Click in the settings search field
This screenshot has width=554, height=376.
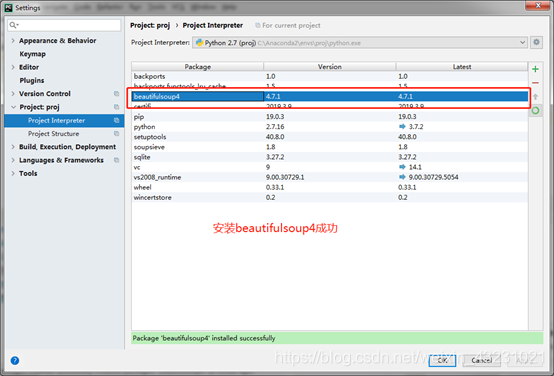coord(64,25)
